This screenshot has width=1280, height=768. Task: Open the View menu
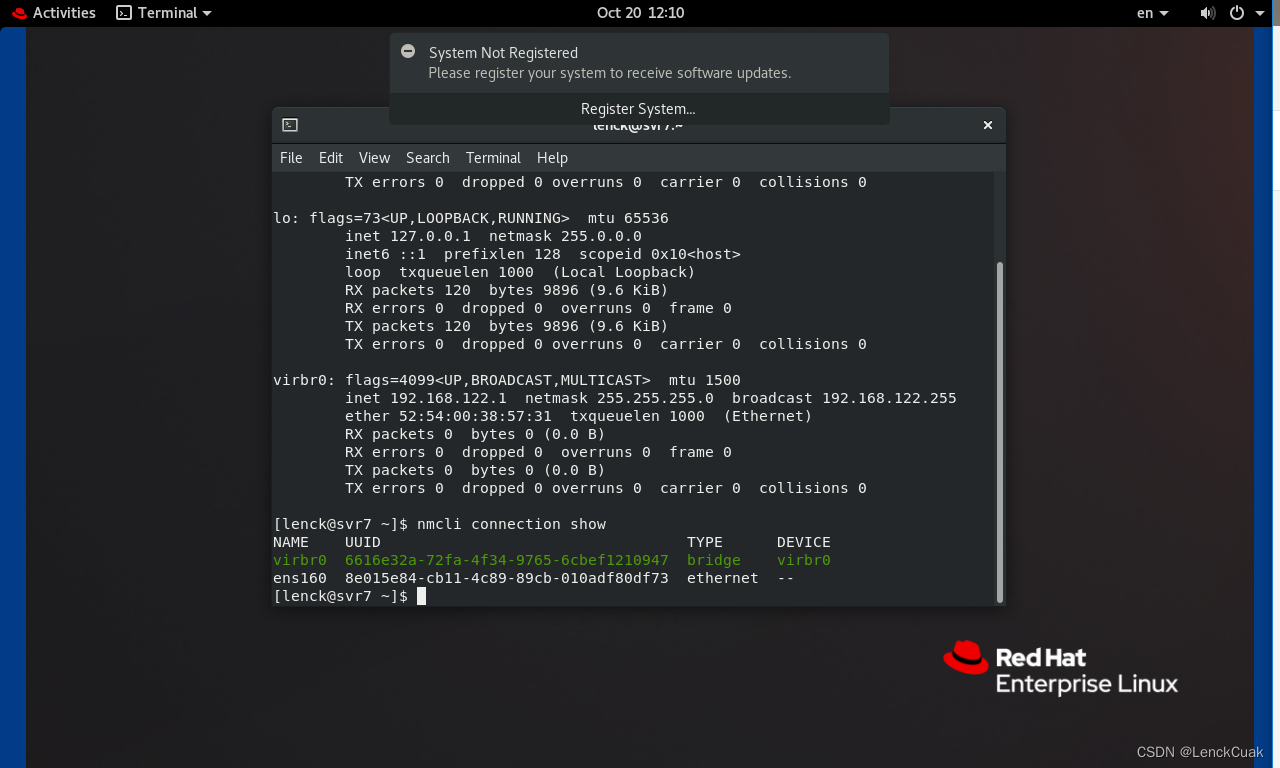tap(374, 158)
